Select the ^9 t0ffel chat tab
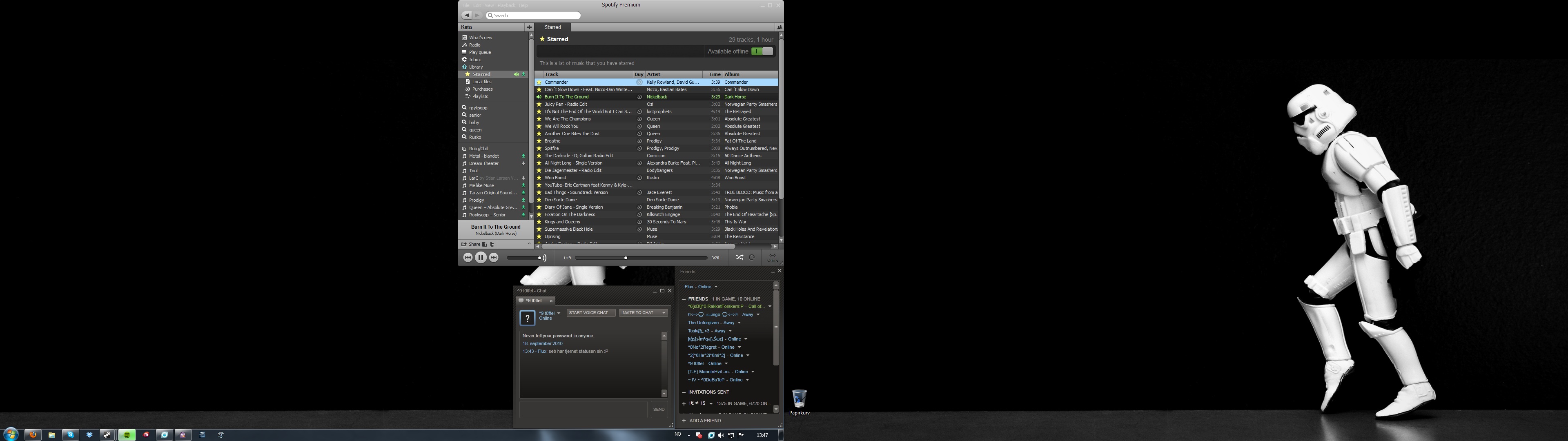 tap(535, 301)
